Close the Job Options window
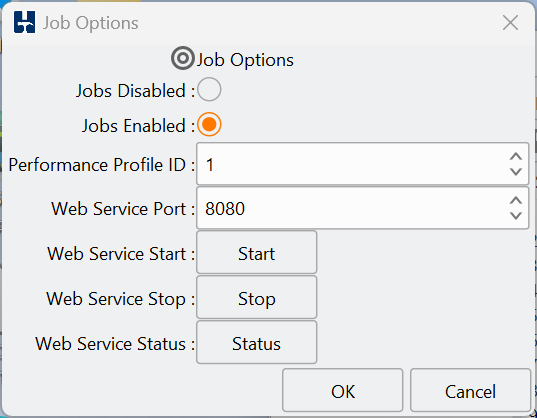This screenshot has width=537, height=418. 510,23
